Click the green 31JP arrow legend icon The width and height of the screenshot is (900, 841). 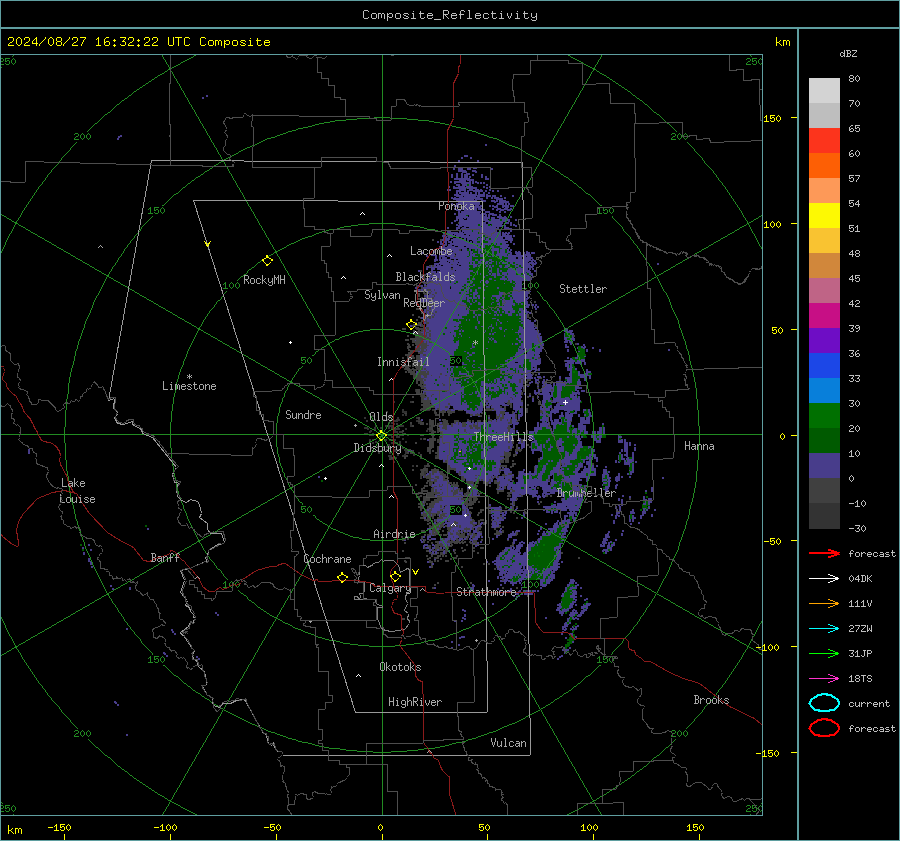tap(824, 653)
